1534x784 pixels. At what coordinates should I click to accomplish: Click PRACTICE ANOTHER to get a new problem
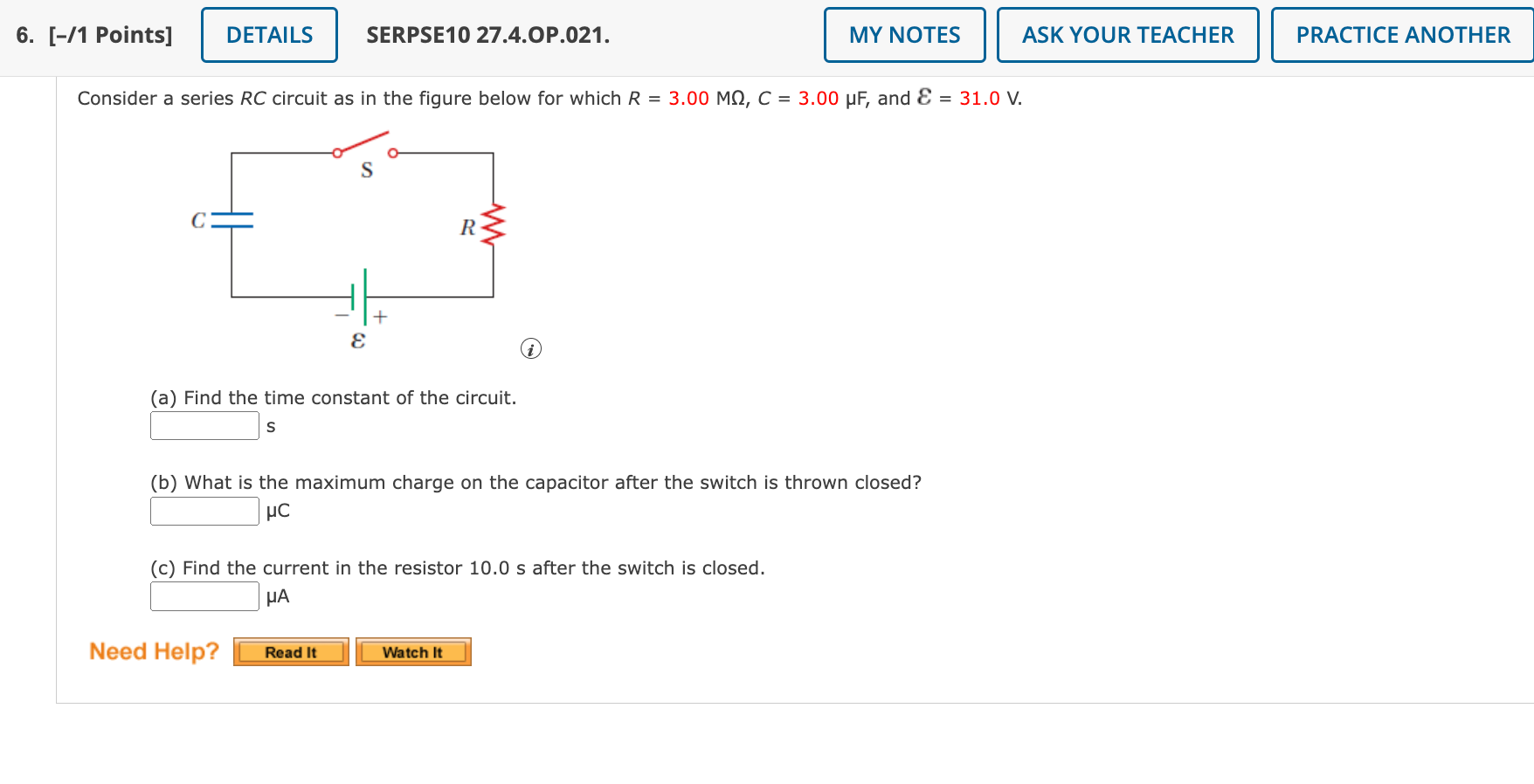[1402, 35]
